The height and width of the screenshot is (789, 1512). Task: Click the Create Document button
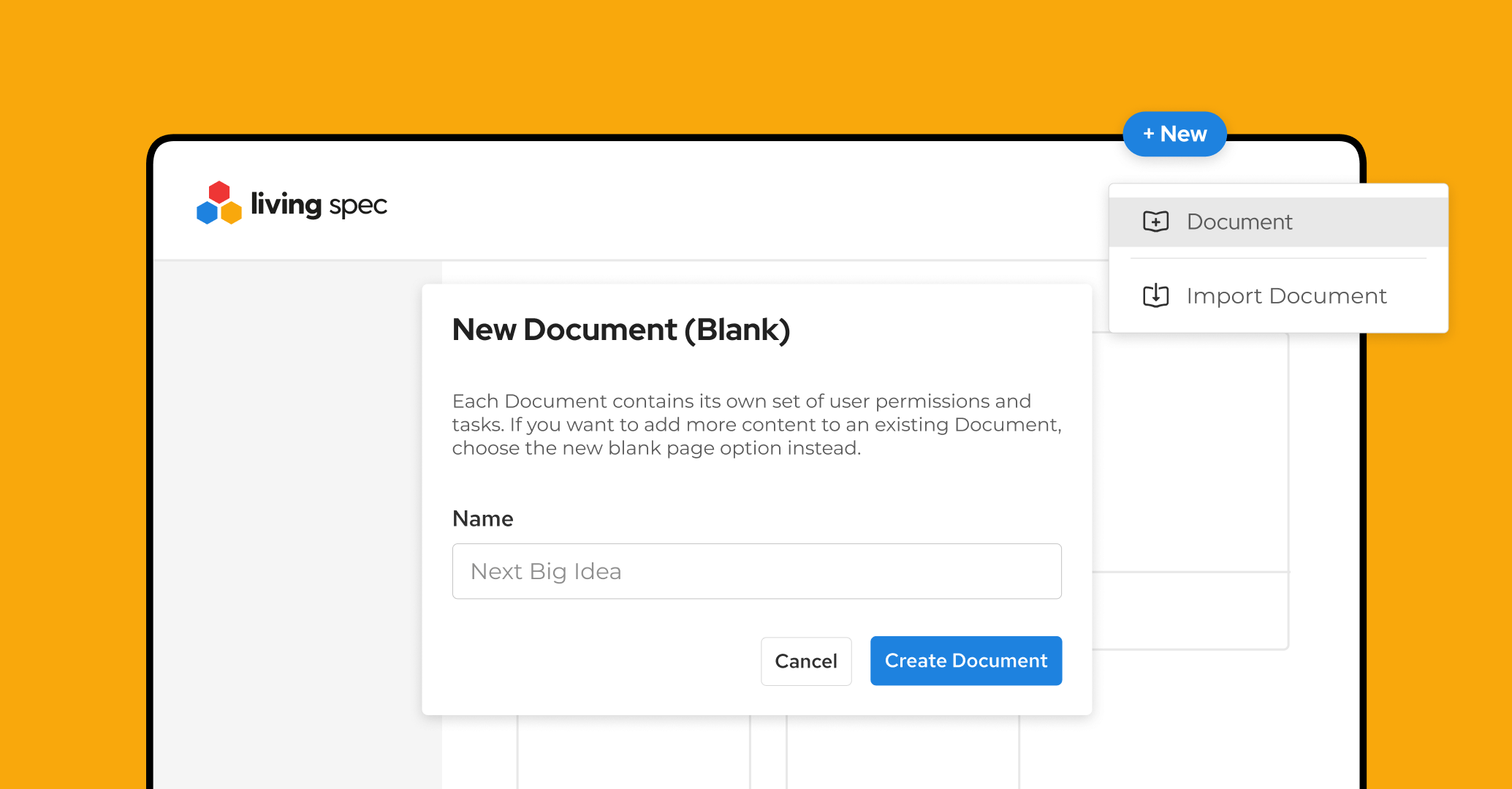(x=965, y=660)
